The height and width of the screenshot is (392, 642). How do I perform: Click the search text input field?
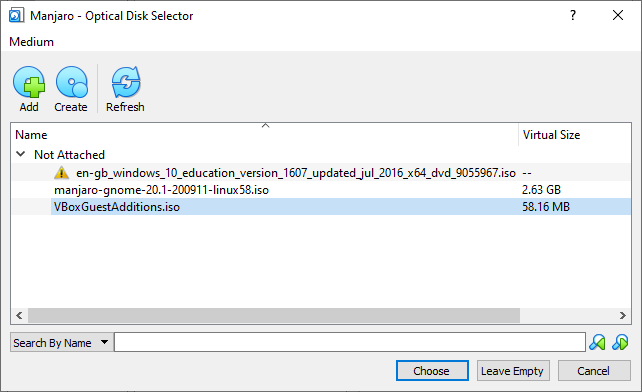(x=350, y=342)
